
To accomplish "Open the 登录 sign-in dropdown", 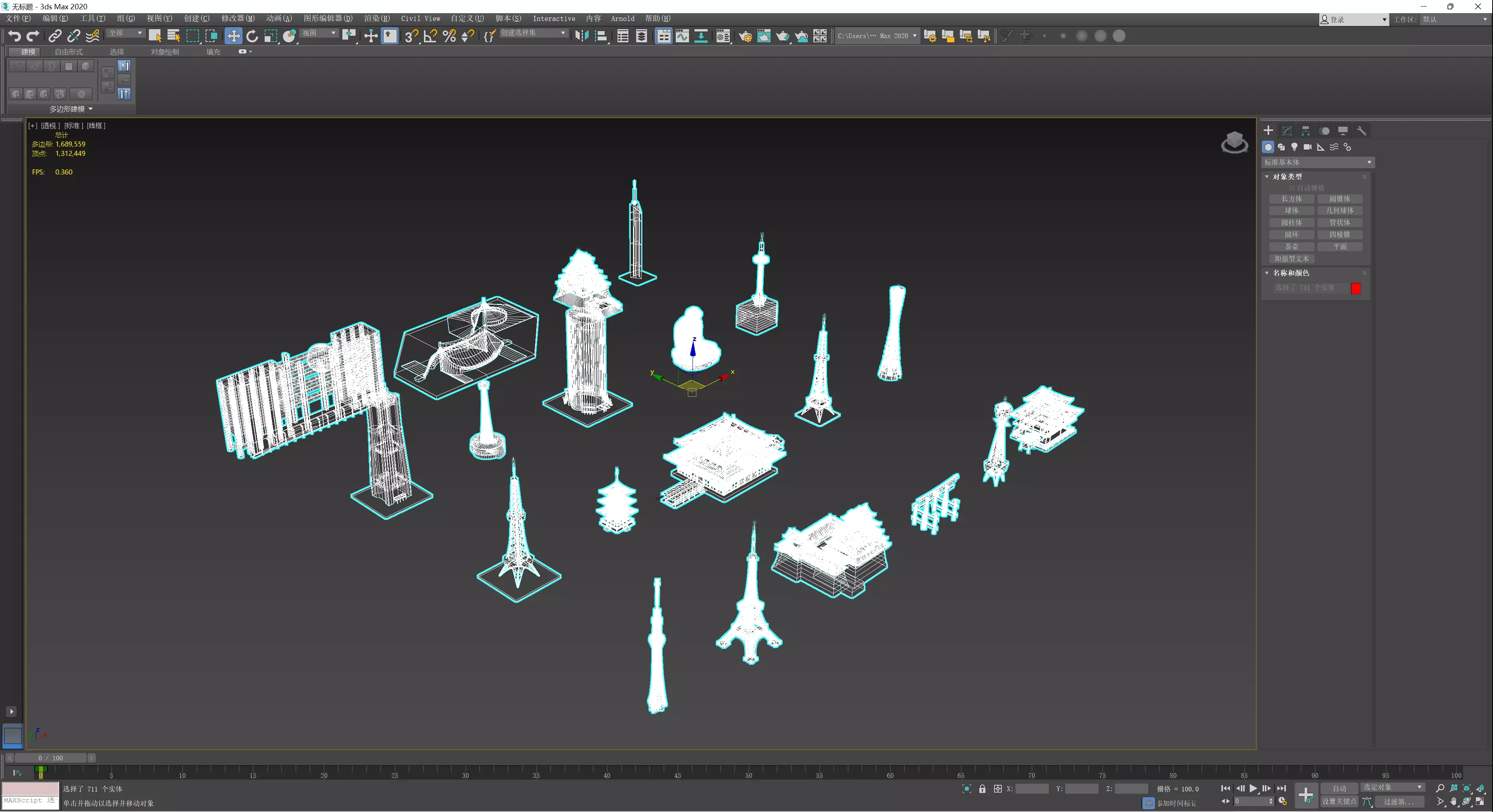I will [1354, 20].
